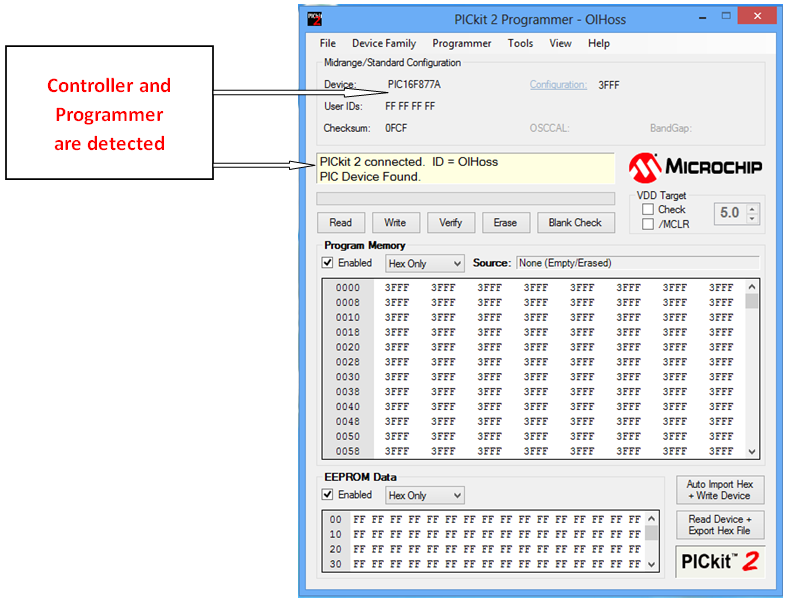789x601 pixels.
Task: Toggle the VDD Target Check checkbox
Action: point(648,209)
